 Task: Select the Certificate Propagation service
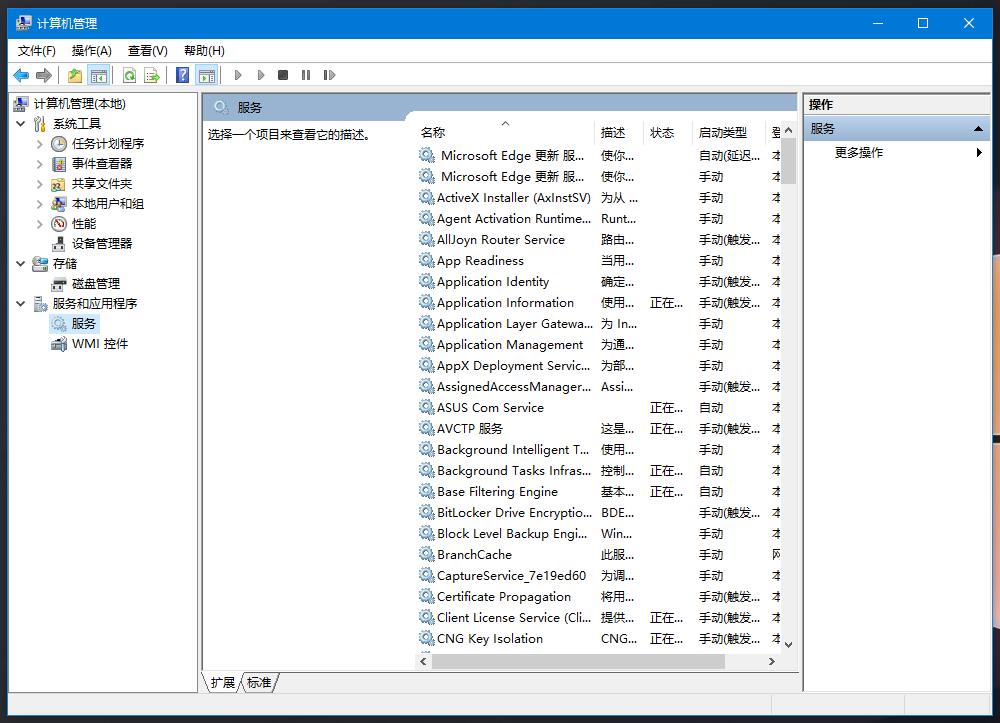pyautogui.click(x=599, y=597)
